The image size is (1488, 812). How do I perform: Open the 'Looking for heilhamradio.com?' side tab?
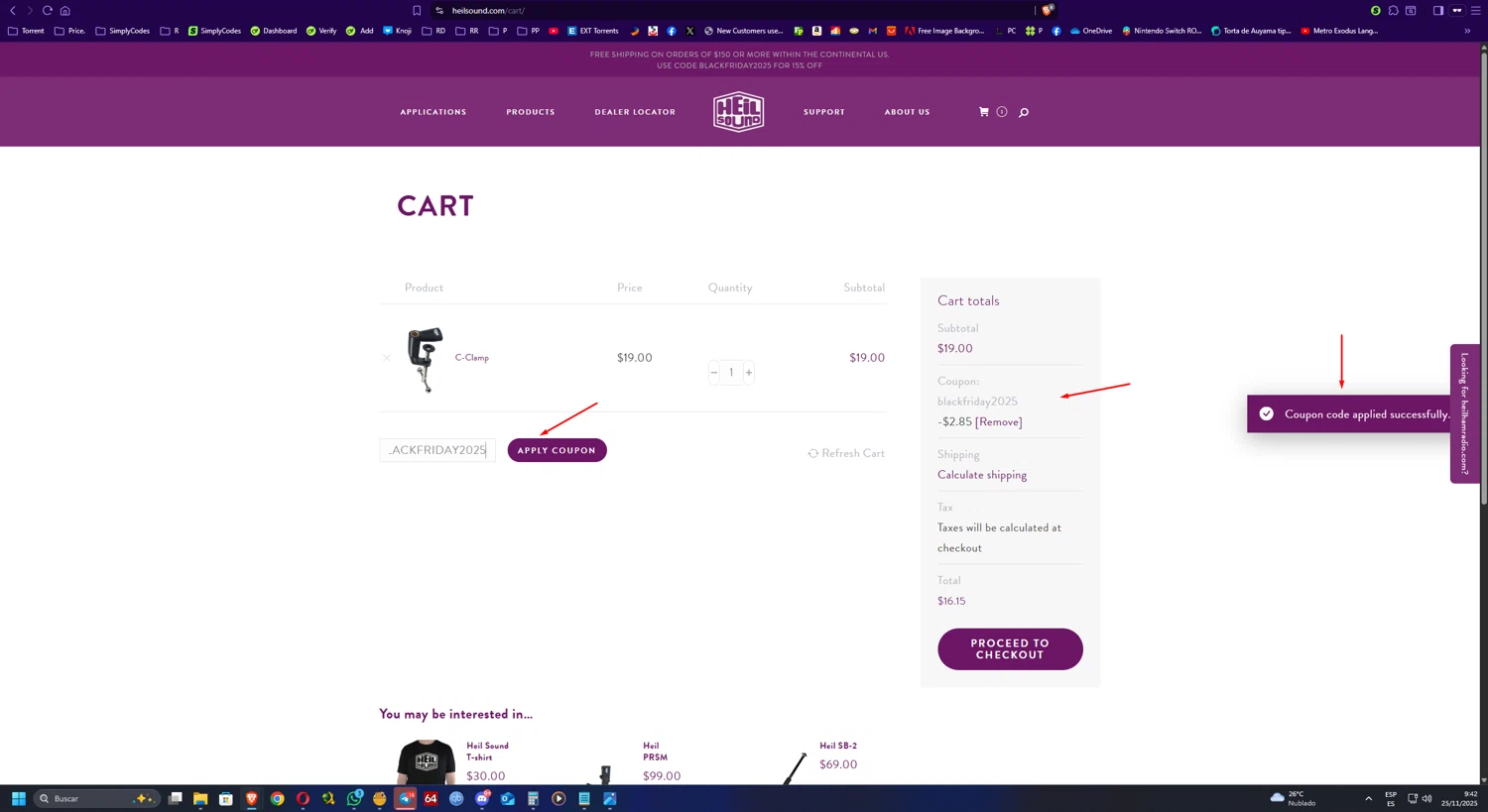1464,413
